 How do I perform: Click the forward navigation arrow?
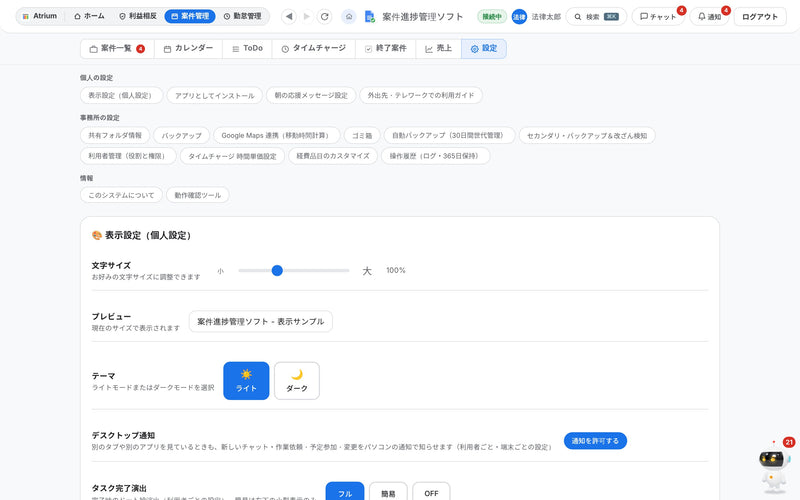pyautogui.click(x=307, y=16)
